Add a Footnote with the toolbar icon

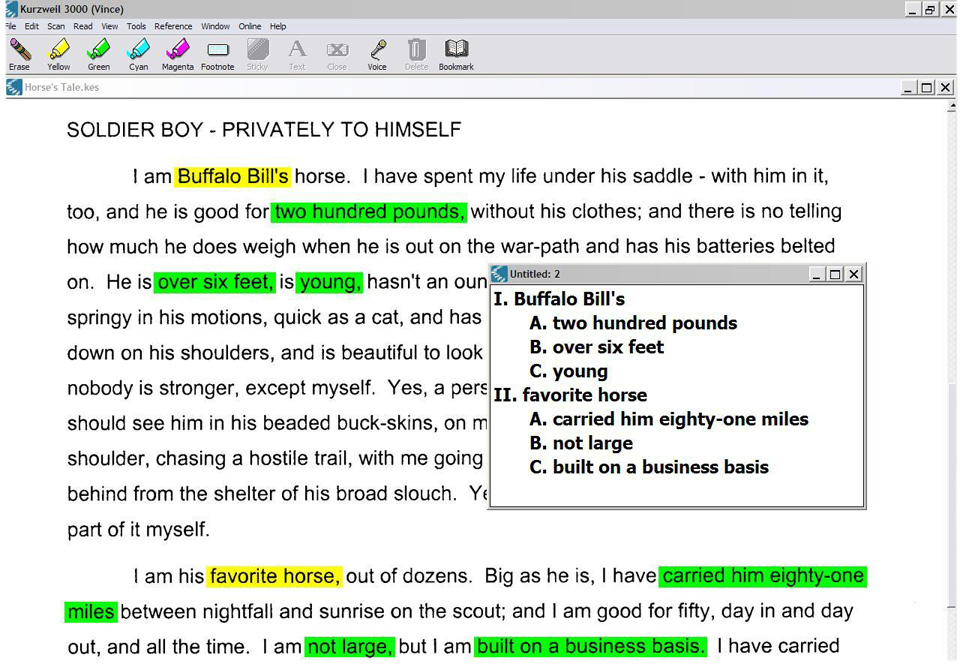[x=218, y=54]
